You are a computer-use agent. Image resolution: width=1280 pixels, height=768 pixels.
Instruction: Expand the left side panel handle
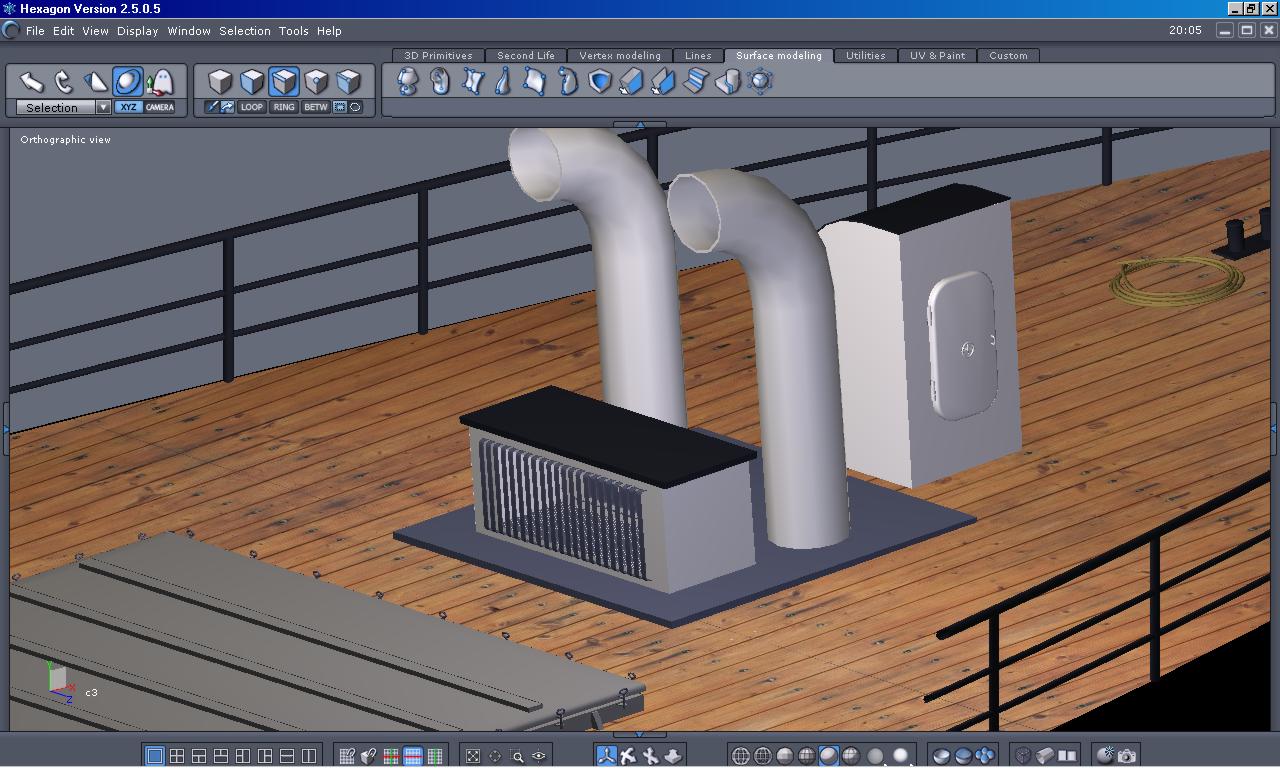pyautogui.click(x=5, y=428)
